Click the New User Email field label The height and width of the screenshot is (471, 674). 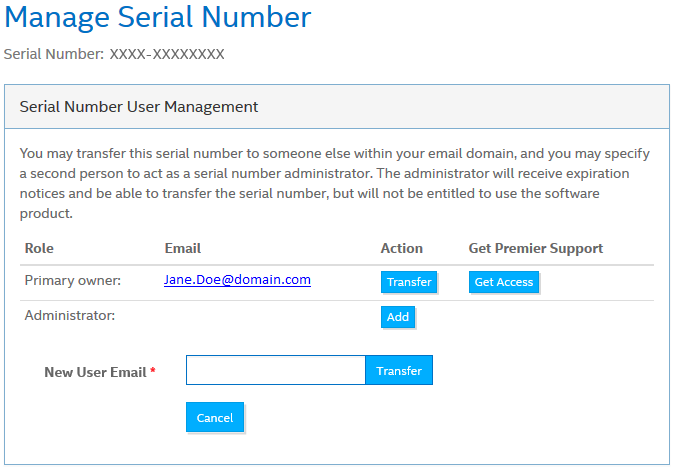(x=94, y=372)
